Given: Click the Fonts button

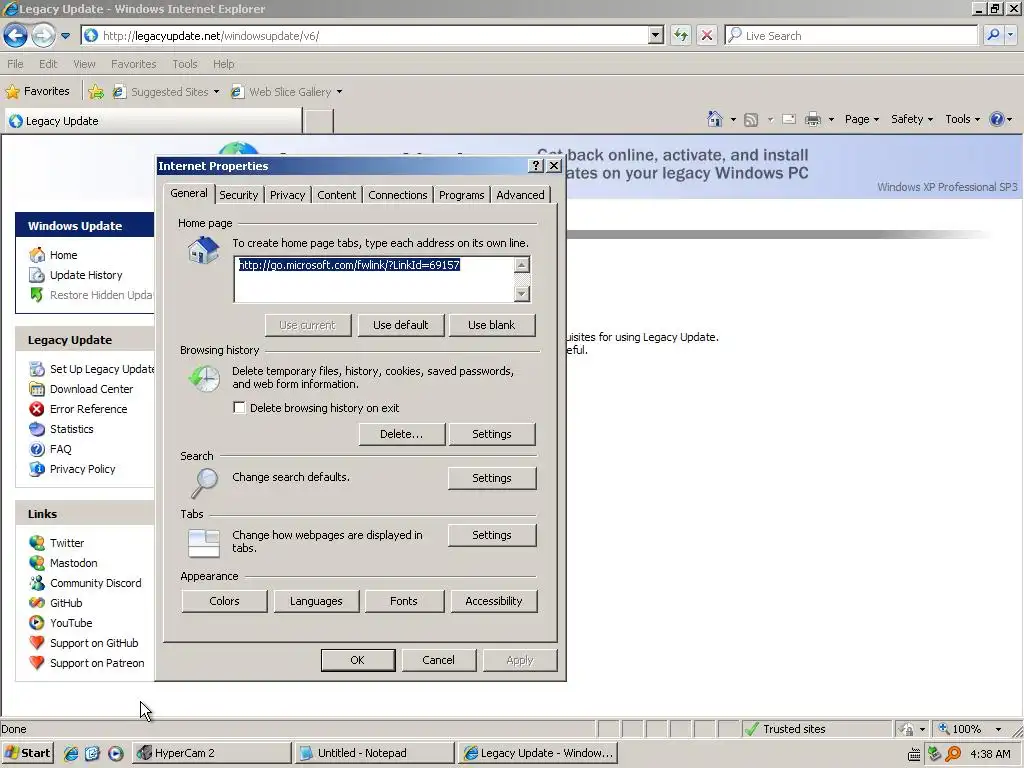Looking at the screenshot, I should point(404,601).
